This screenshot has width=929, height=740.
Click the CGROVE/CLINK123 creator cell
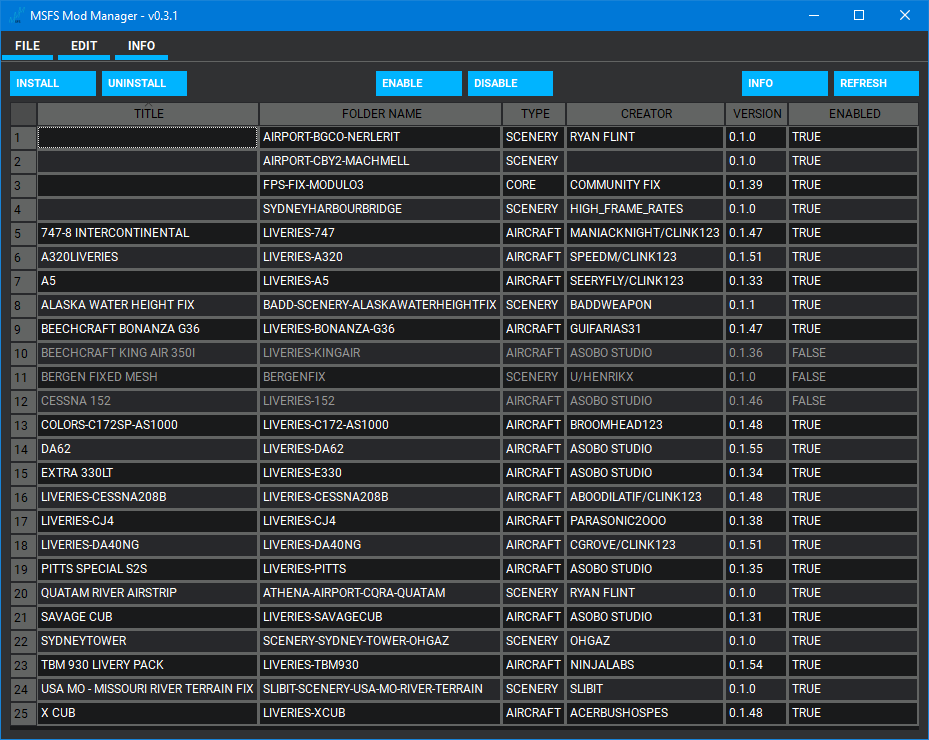pos(645,545)
